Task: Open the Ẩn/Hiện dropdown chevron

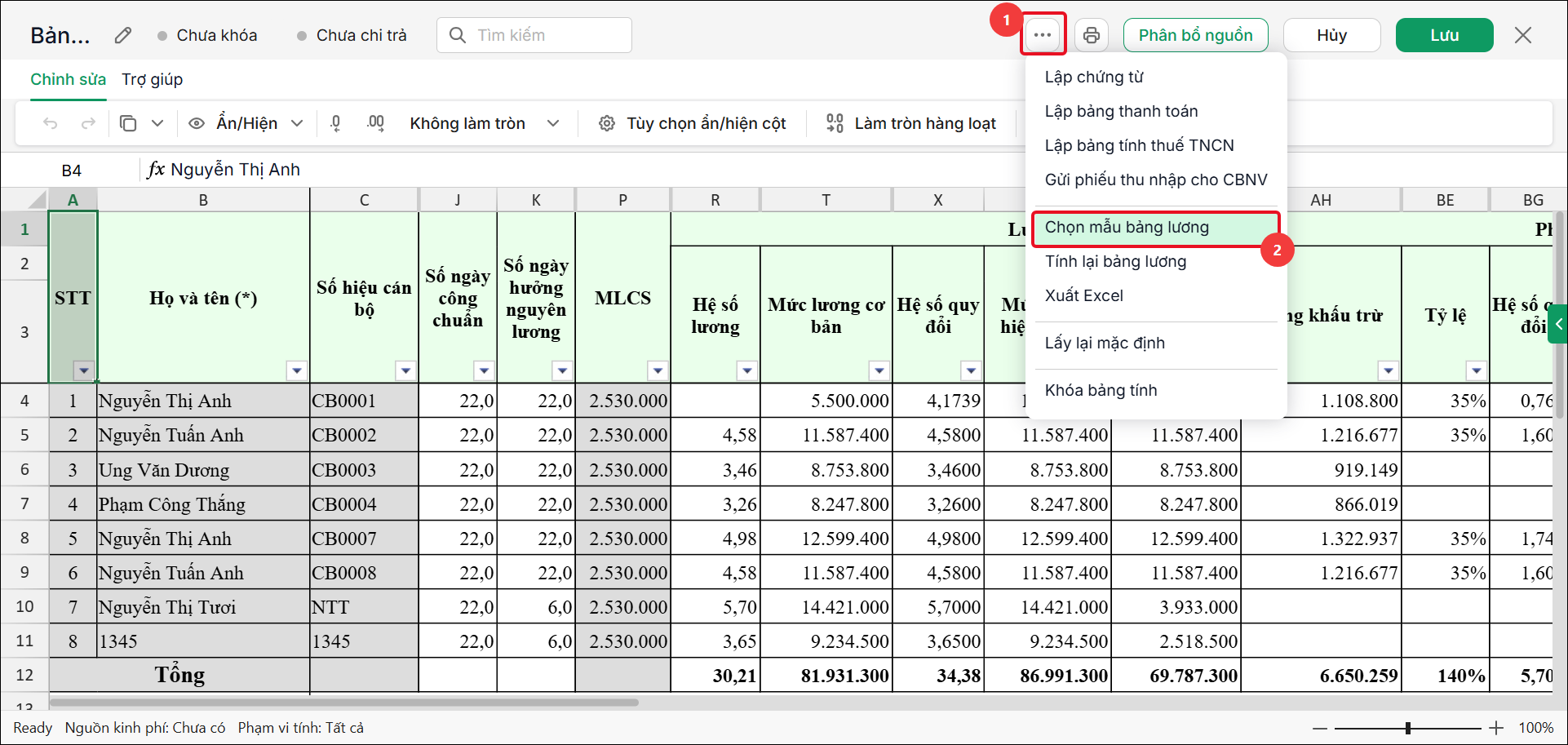Action: click(298, 123)
